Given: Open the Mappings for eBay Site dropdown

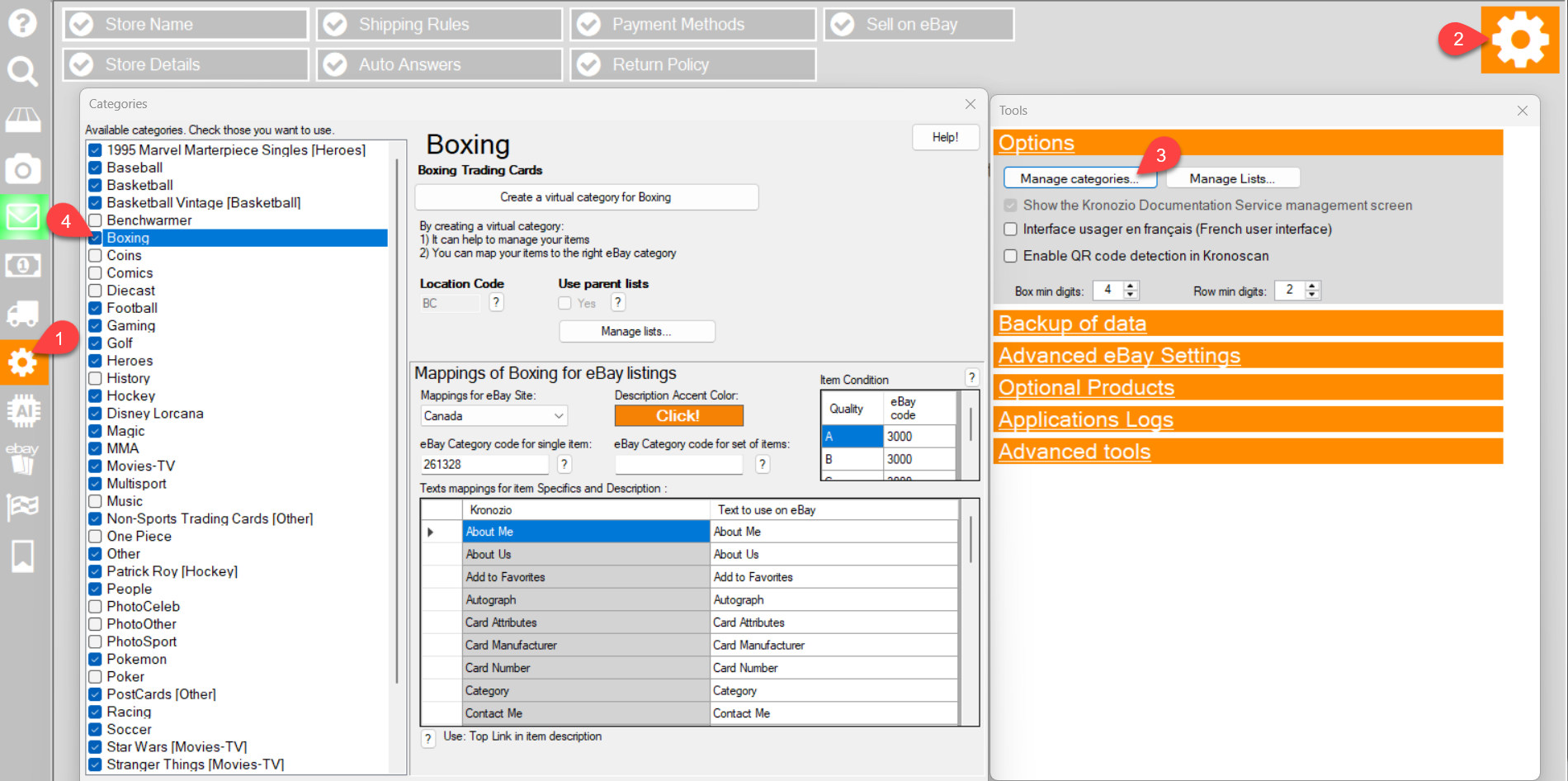Looking at the screenshot, I should point(494,416).
